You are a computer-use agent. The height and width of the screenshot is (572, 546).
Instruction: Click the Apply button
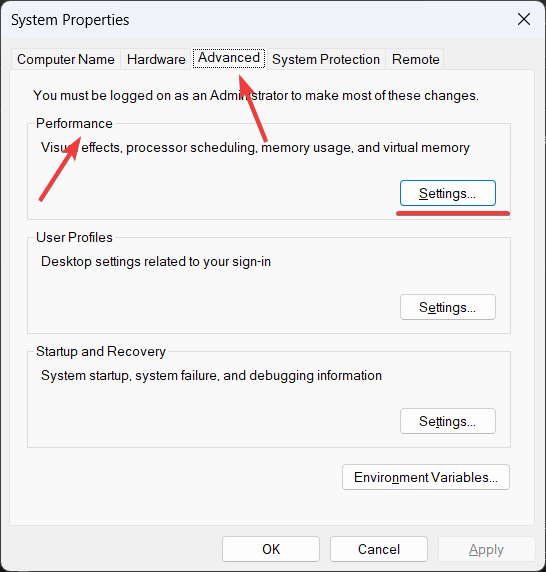coord(486,549)
